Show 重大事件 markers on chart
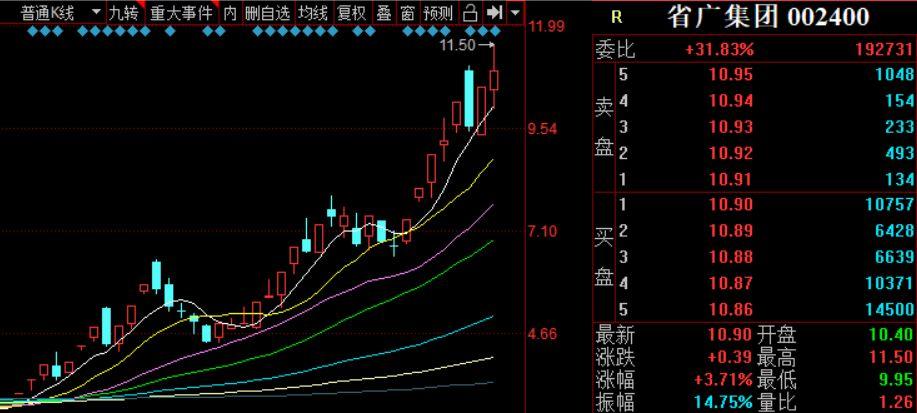The image size is (917, 413). point(181,13)
